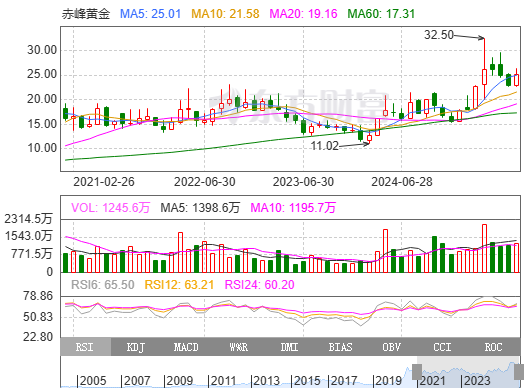The image size is (525, 392).
Task: Show the ROC indicator tab
Action: [x=494, y=347]
